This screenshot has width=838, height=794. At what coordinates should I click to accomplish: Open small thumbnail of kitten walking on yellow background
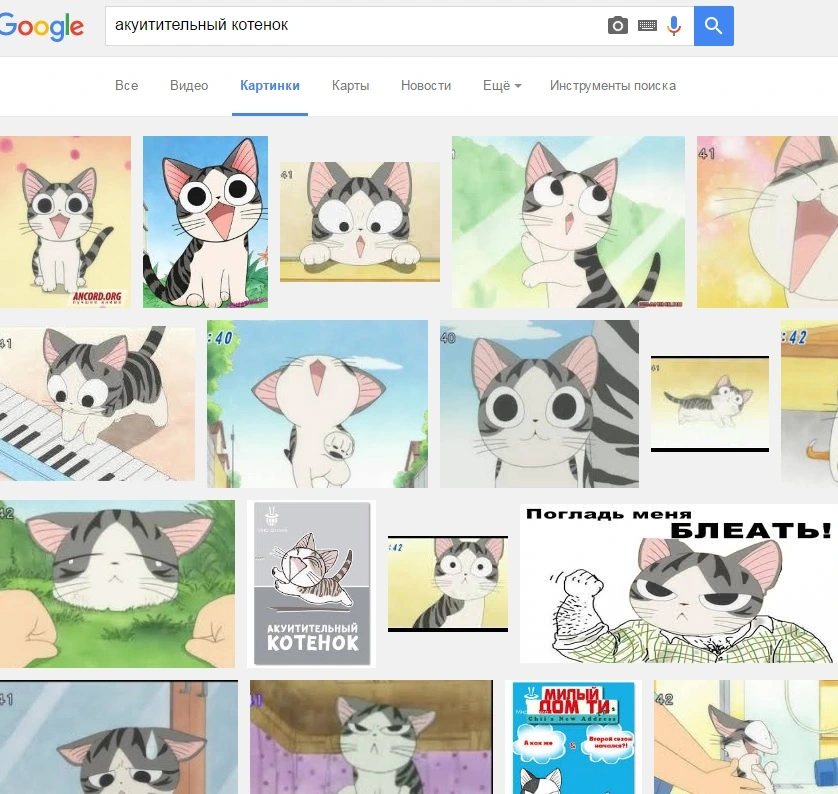[x=710, y=404]
